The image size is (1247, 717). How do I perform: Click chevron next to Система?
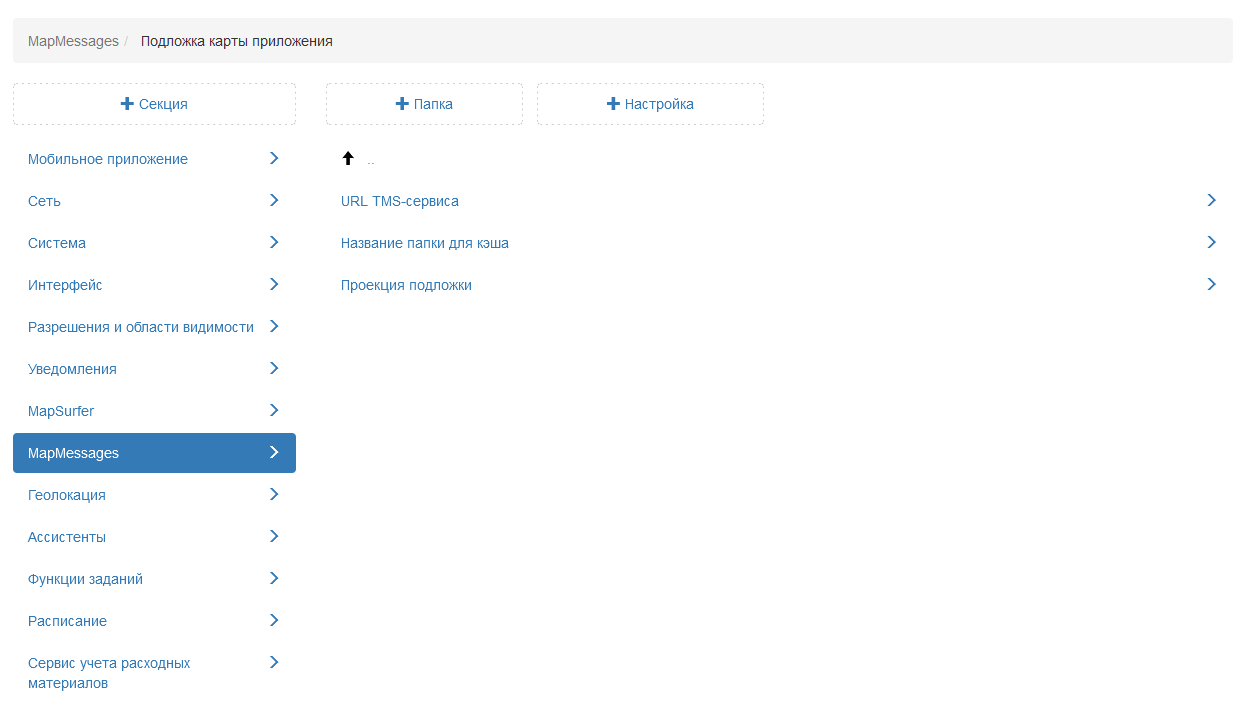[x=274, y=242]
